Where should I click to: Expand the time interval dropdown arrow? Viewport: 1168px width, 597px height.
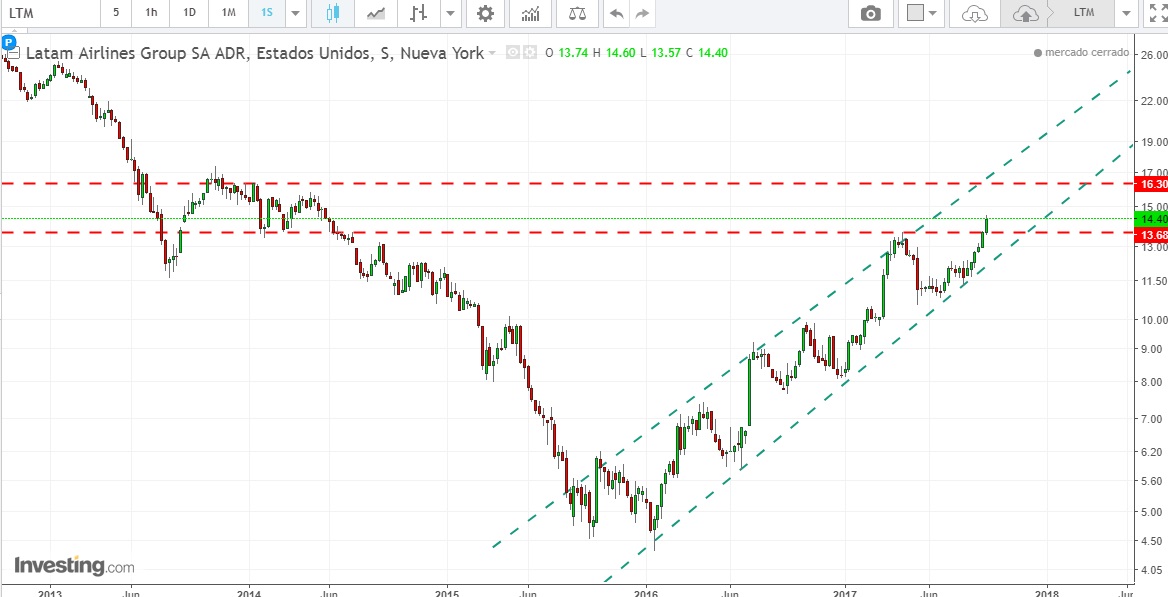tap(296, 13)
